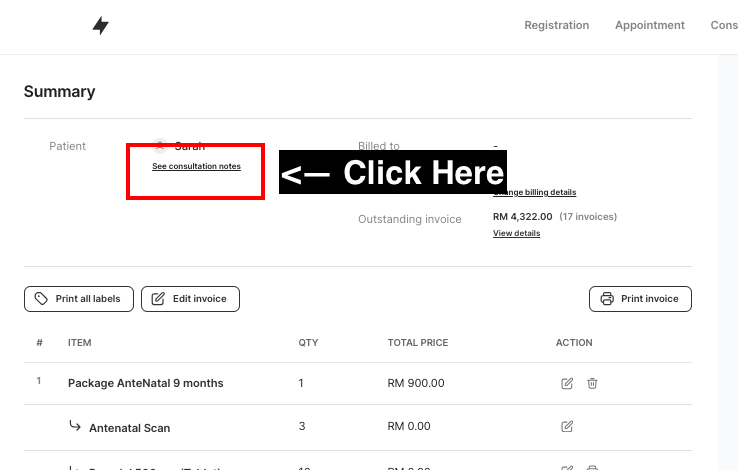Select the Package AnteNatal 9 months item text
Screen dimensions: 738x470
click(x=145, y=383)
